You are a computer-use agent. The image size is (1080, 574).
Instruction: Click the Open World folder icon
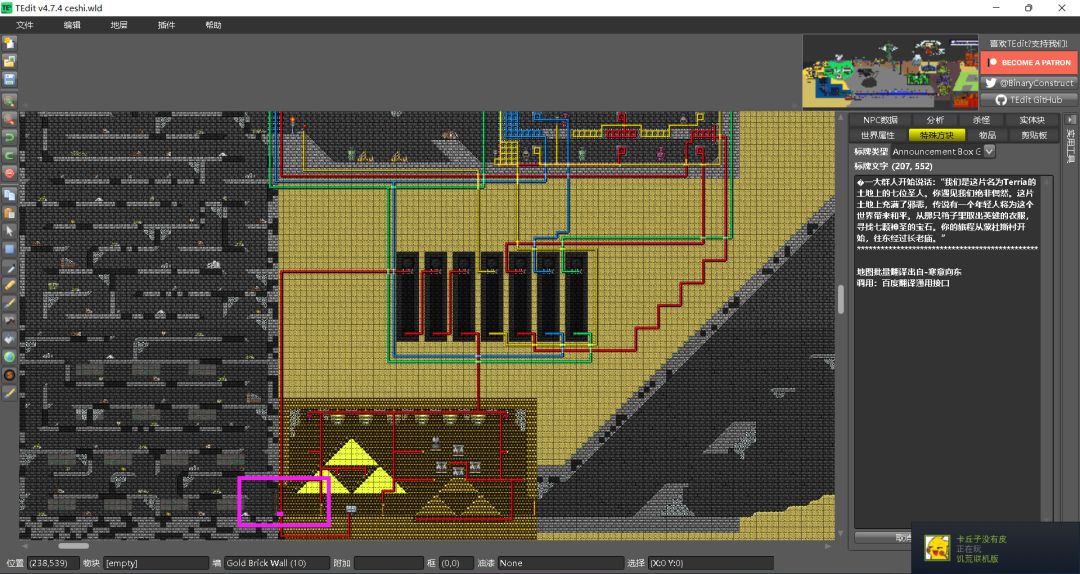(x=9, y=61)
